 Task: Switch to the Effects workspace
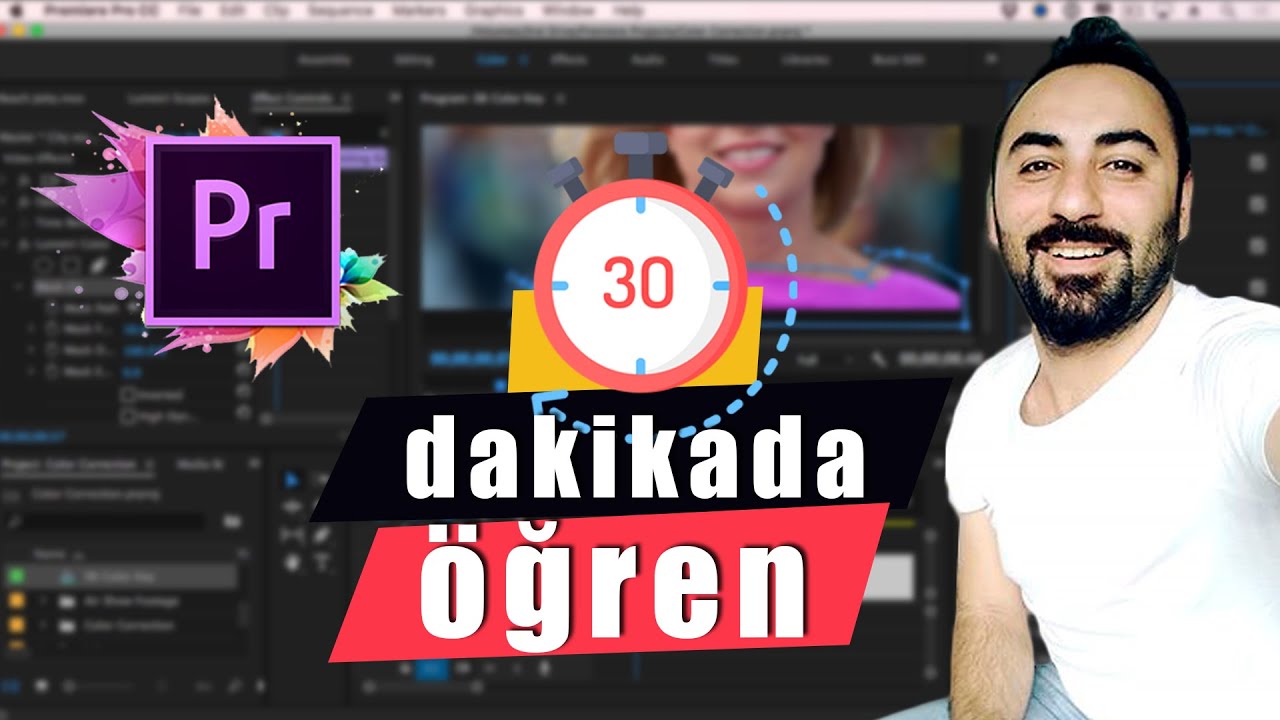click(x=568, y=60)
